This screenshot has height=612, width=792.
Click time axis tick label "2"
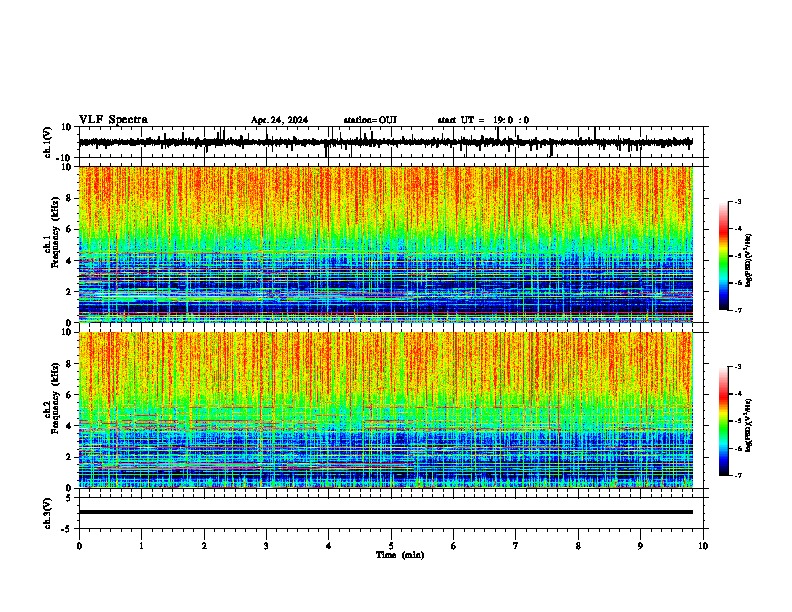point(204,546)
